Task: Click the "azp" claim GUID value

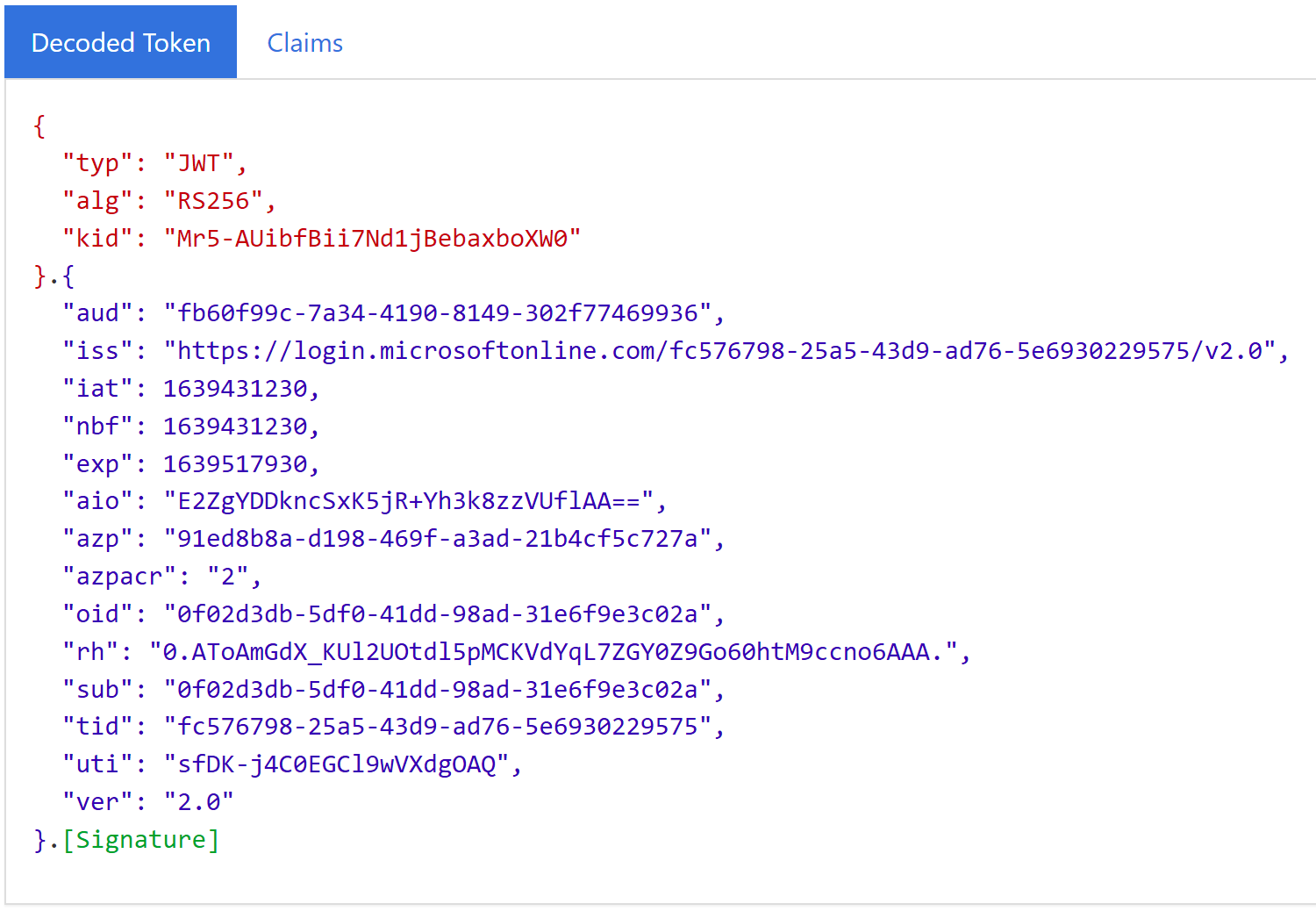Action: click(438, 539)
